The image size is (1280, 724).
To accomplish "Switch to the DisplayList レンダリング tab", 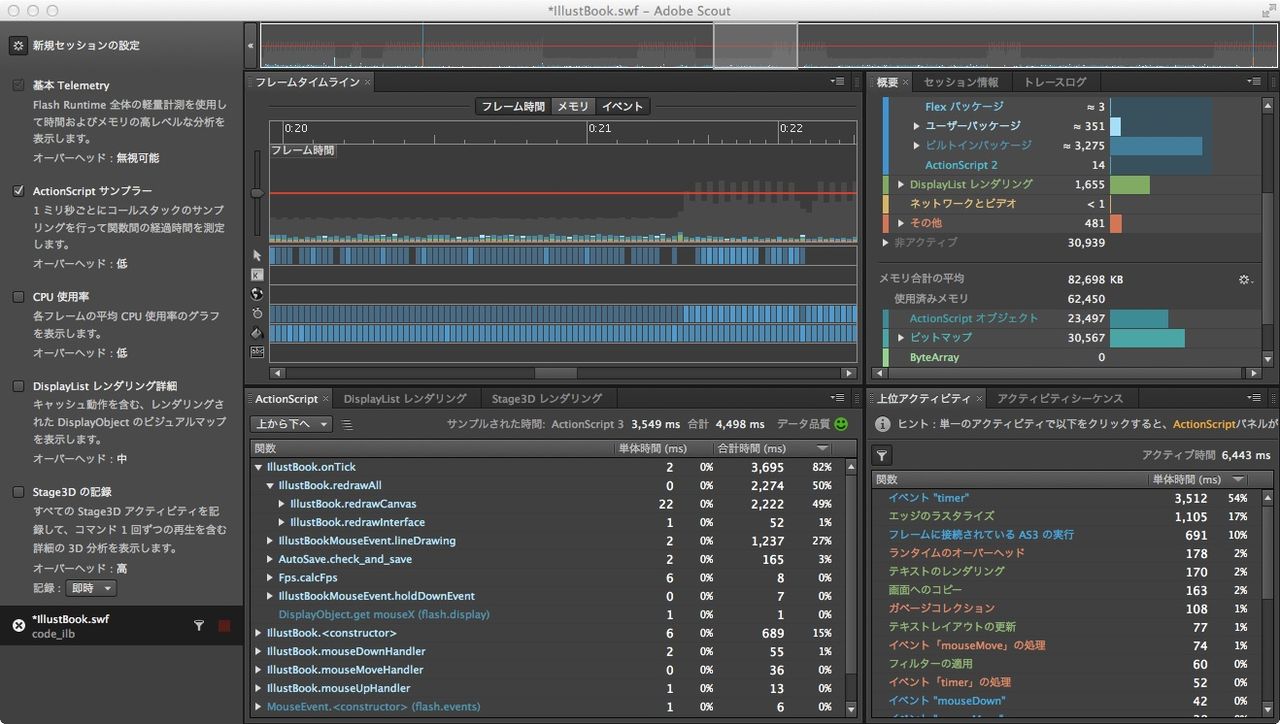I will point(405,399).
